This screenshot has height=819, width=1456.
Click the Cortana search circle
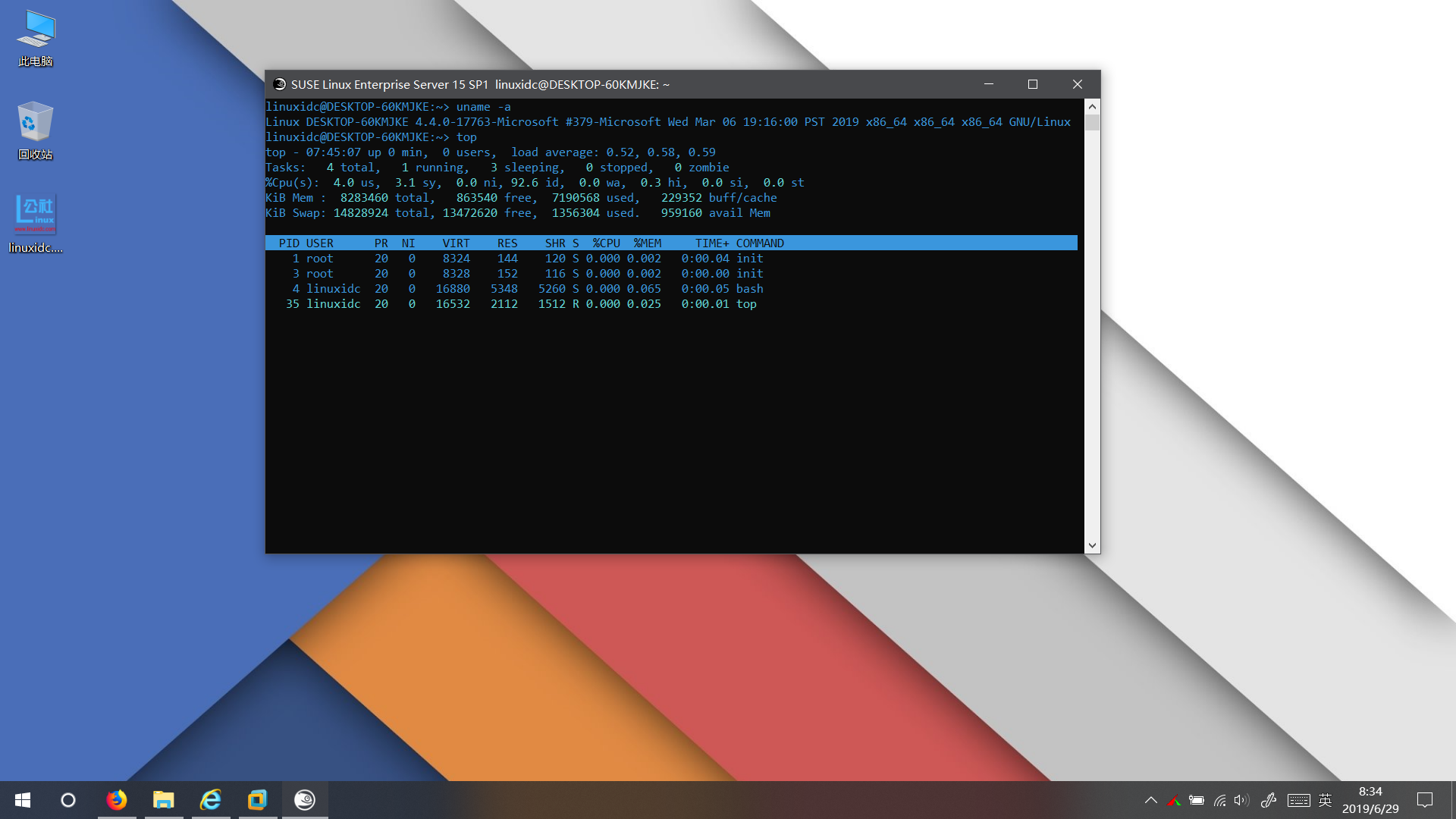pyautogui.click(x=68, y=800)
